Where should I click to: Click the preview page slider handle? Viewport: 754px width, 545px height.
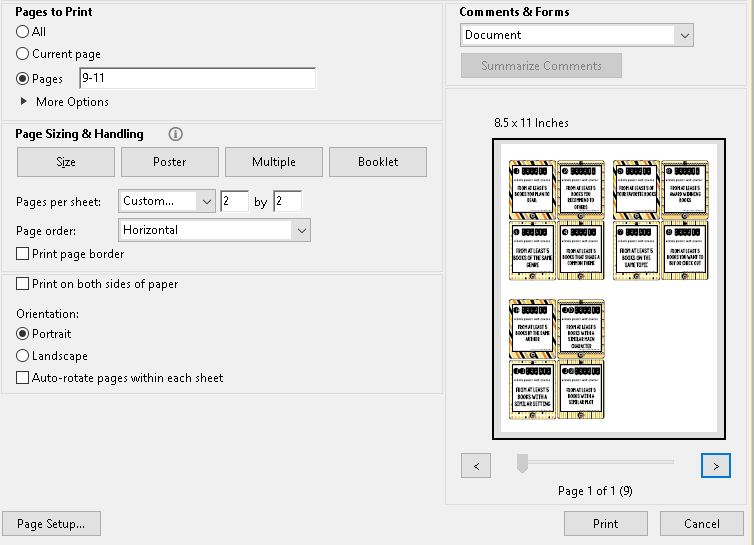click(x=522, y=463)
